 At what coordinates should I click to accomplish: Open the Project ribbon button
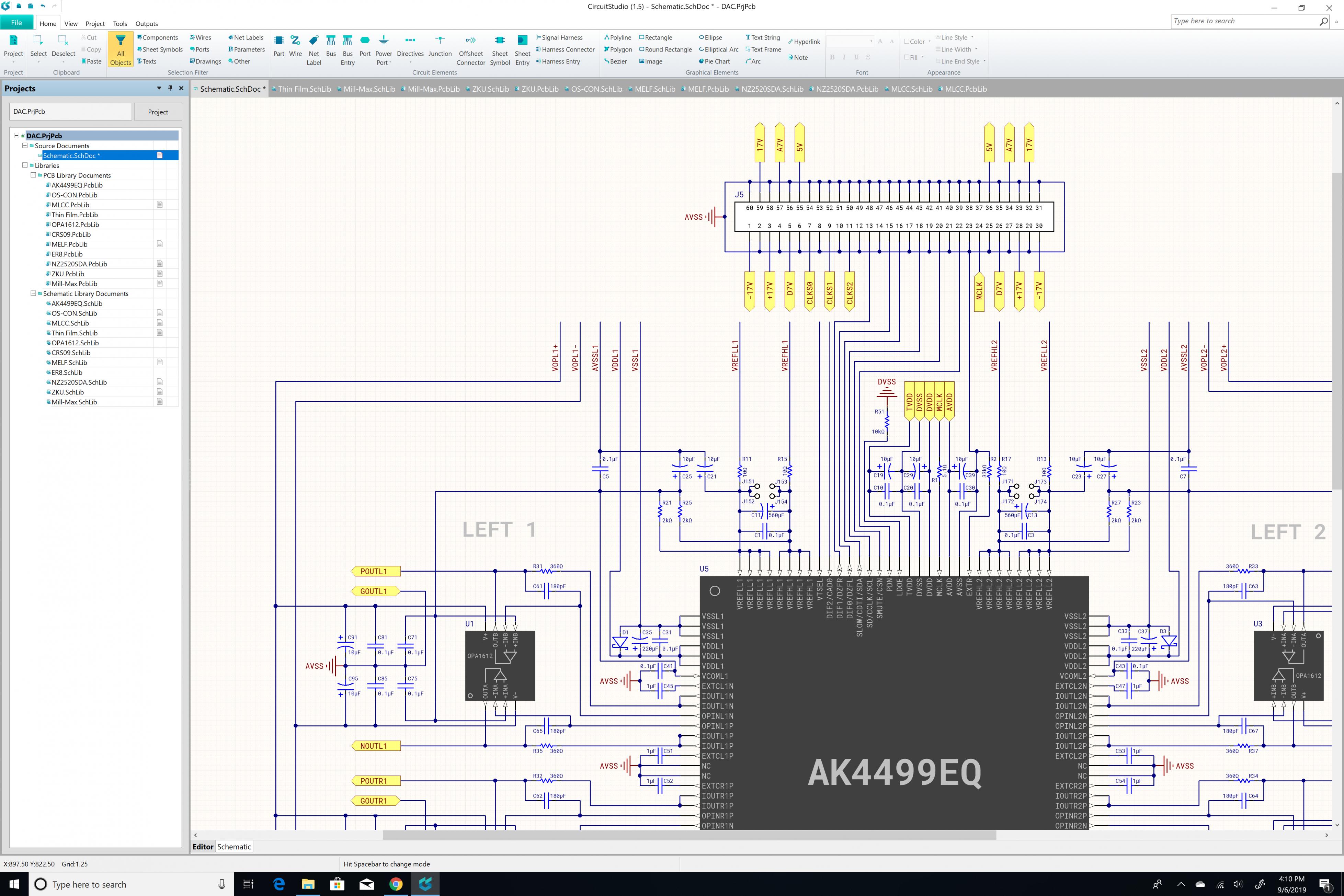pos(13,49)
